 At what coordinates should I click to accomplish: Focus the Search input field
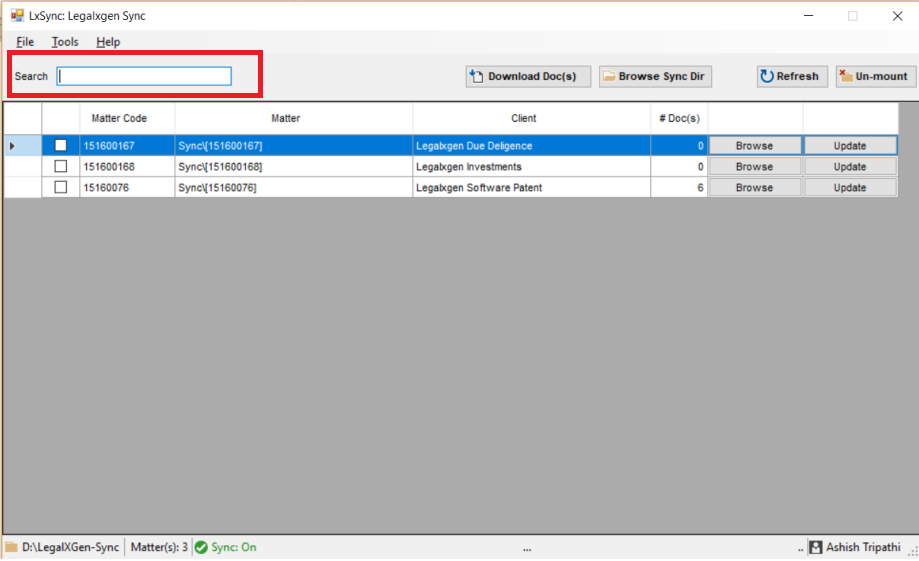coord(144,76)
